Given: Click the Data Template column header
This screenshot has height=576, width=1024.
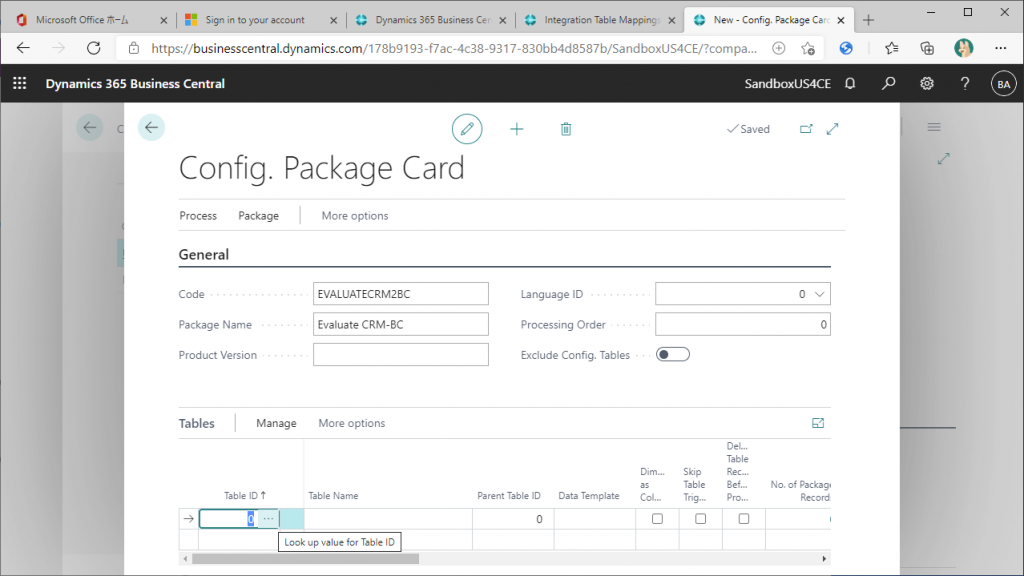Looking at the screenshot, I should click(588, 496).
